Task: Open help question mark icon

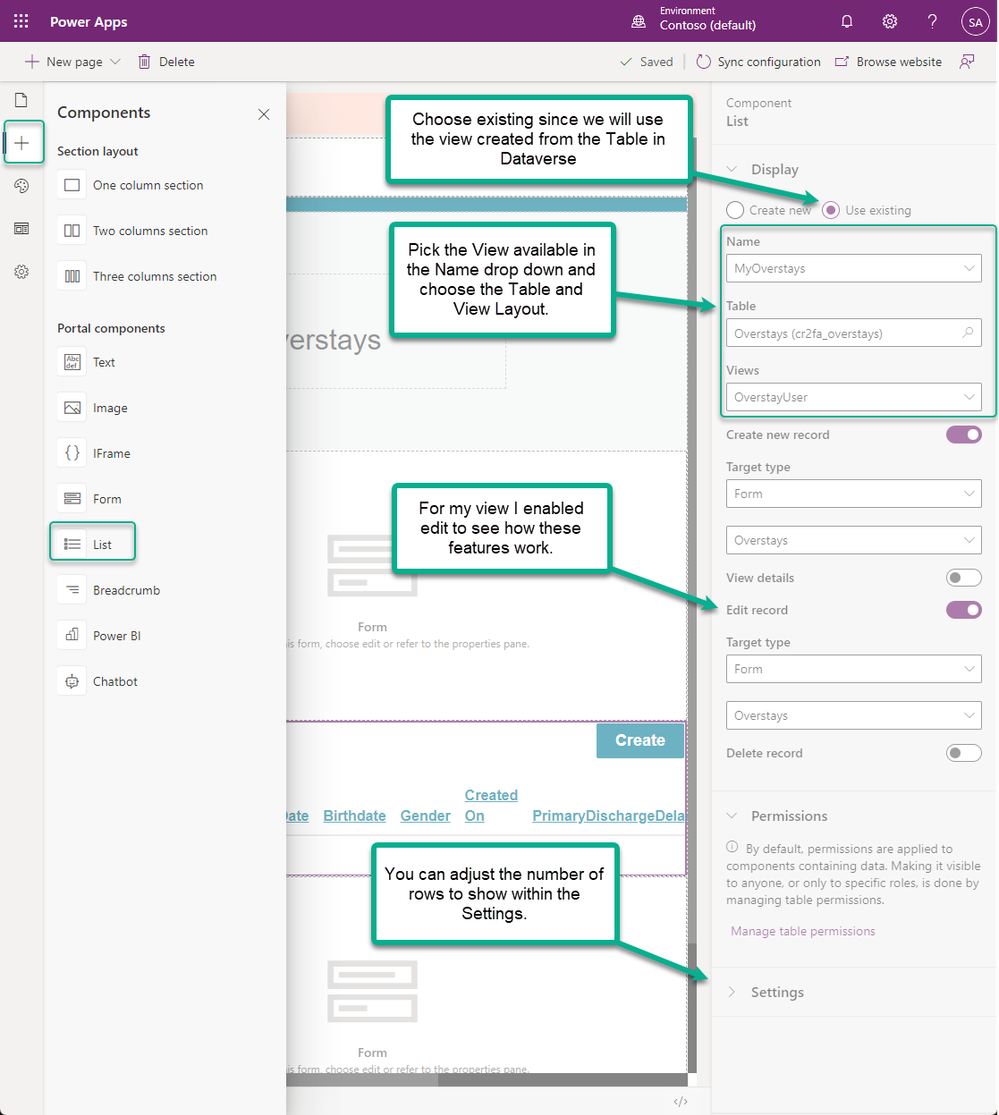Action: 932,21
